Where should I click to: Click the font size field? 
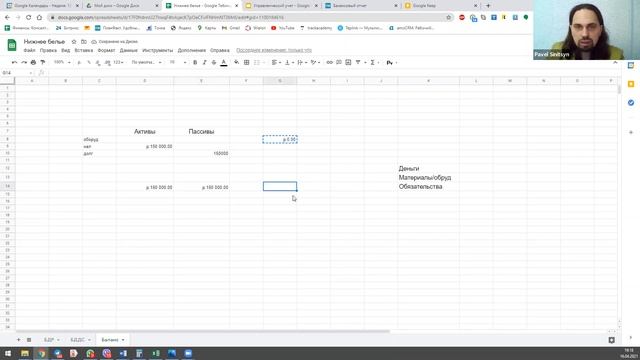tap(173, 62)
